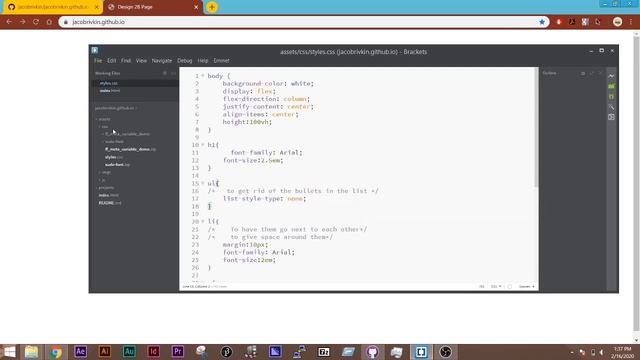Screen dimensions: 640x360
Task: Launch Adobe Audition from taskbar
Action: (x=129, y=351)
